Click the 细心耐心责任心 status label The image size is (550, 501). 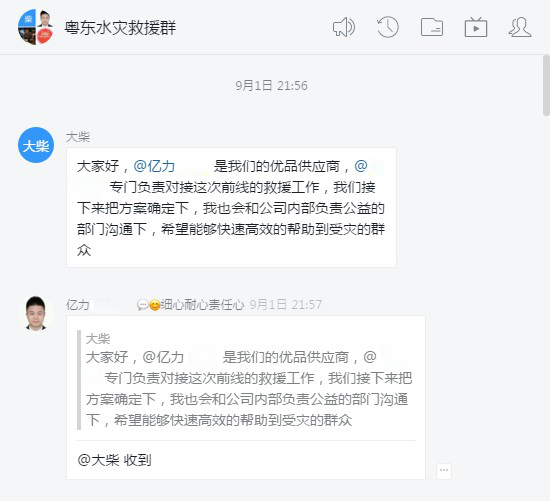tap(202, 305)
